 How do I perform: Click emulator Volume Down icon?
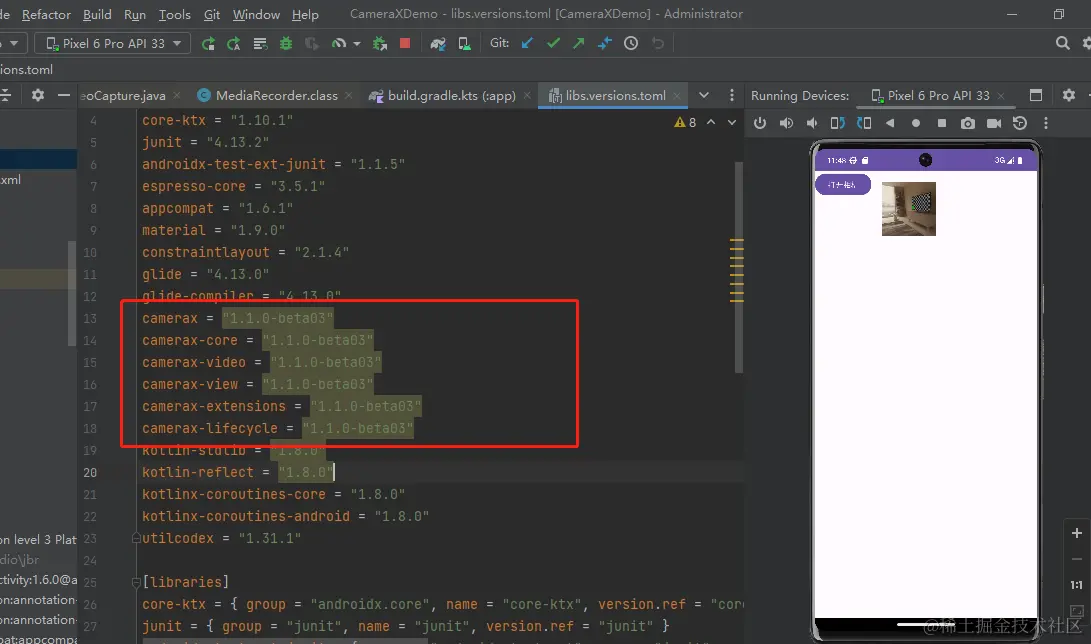tap(812, 123)
